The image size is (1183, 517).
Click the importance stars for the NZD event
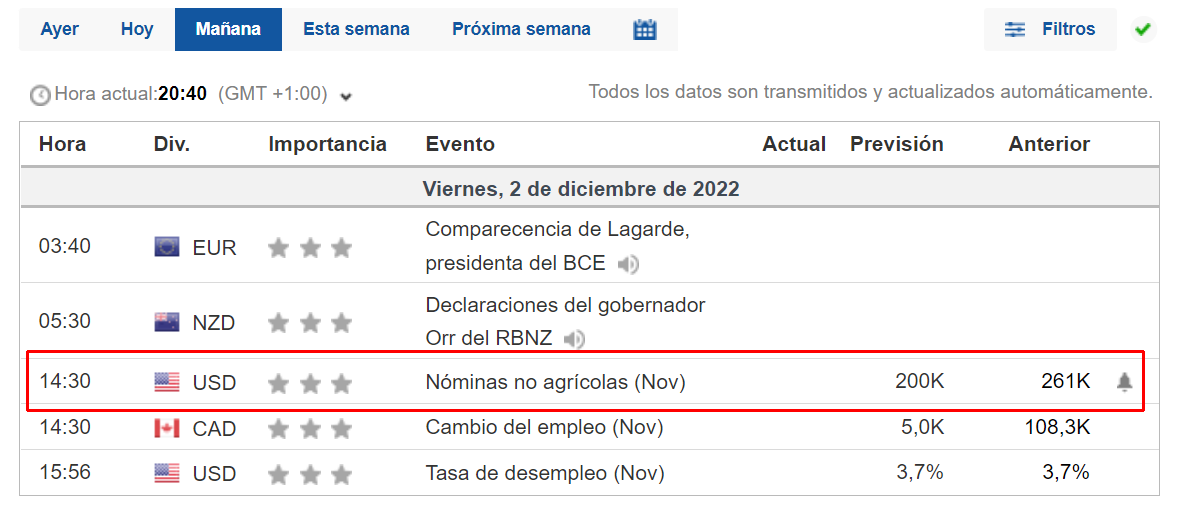point(310,323)
